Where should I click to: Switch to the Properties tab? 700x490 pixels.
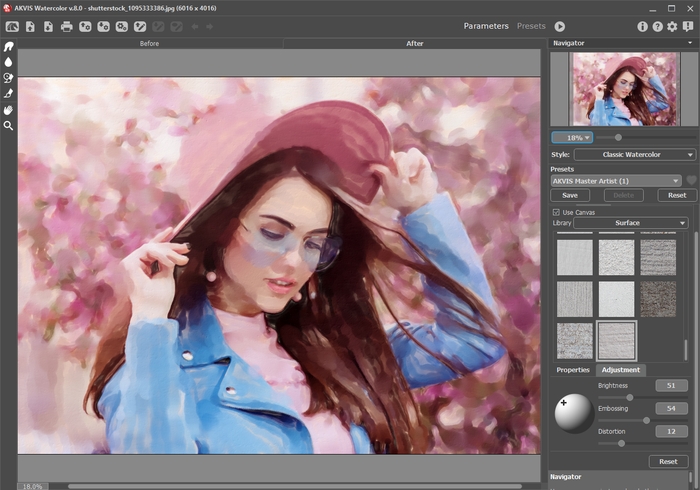573,370
